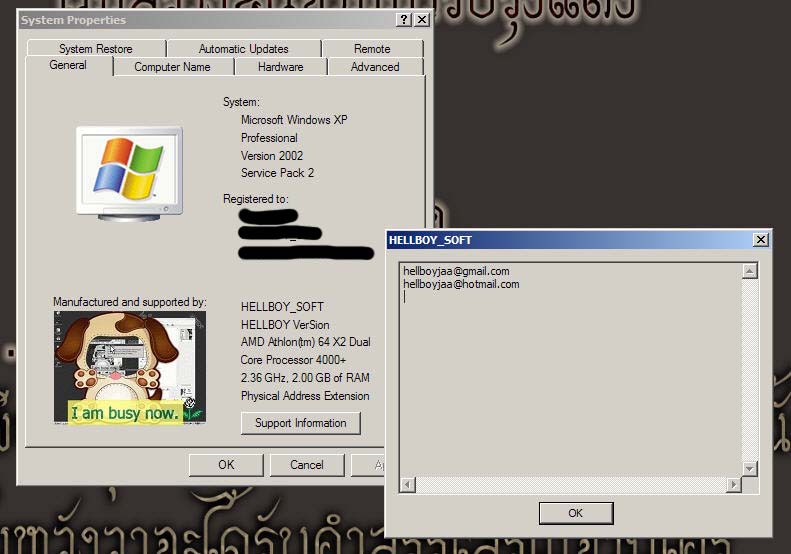Screen dimensions: 791x554
Task: Click the HELLBOY_SOFT manufacturer text
Action: [282, 307]
